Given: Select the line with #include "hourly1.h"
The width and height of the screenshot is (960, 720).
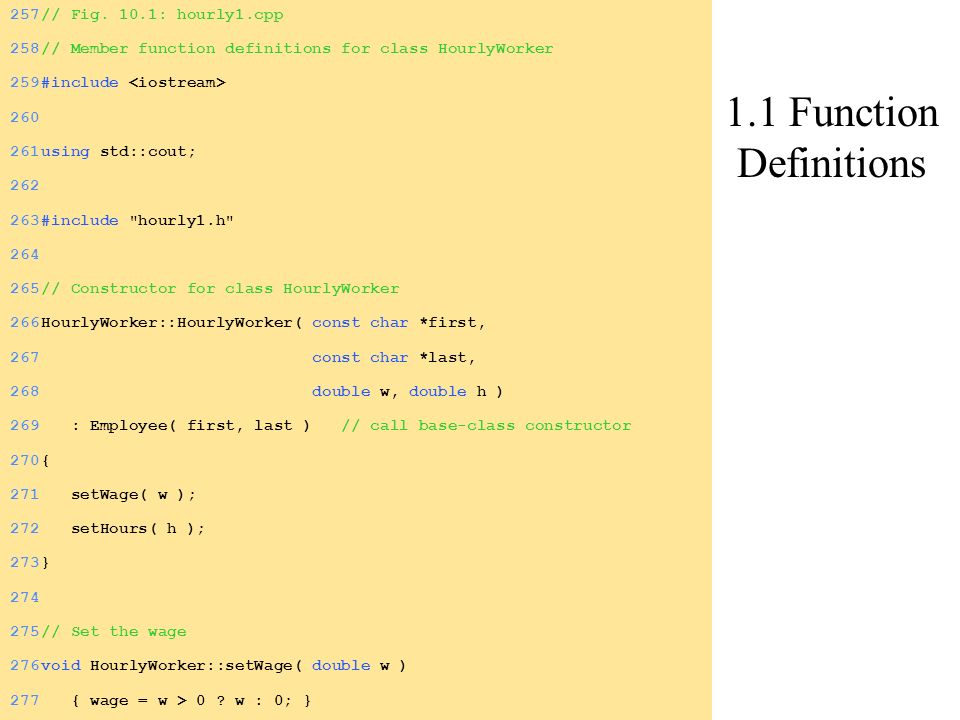Looking at the screenshot, I should coord(137,220).
